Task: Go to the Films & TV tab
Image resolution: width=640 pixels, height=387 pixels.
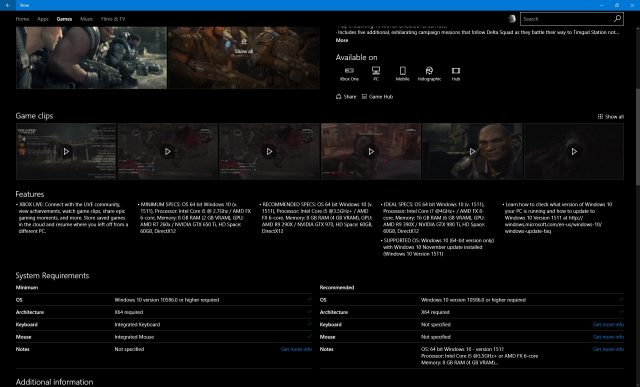Action: click(113, 19)
